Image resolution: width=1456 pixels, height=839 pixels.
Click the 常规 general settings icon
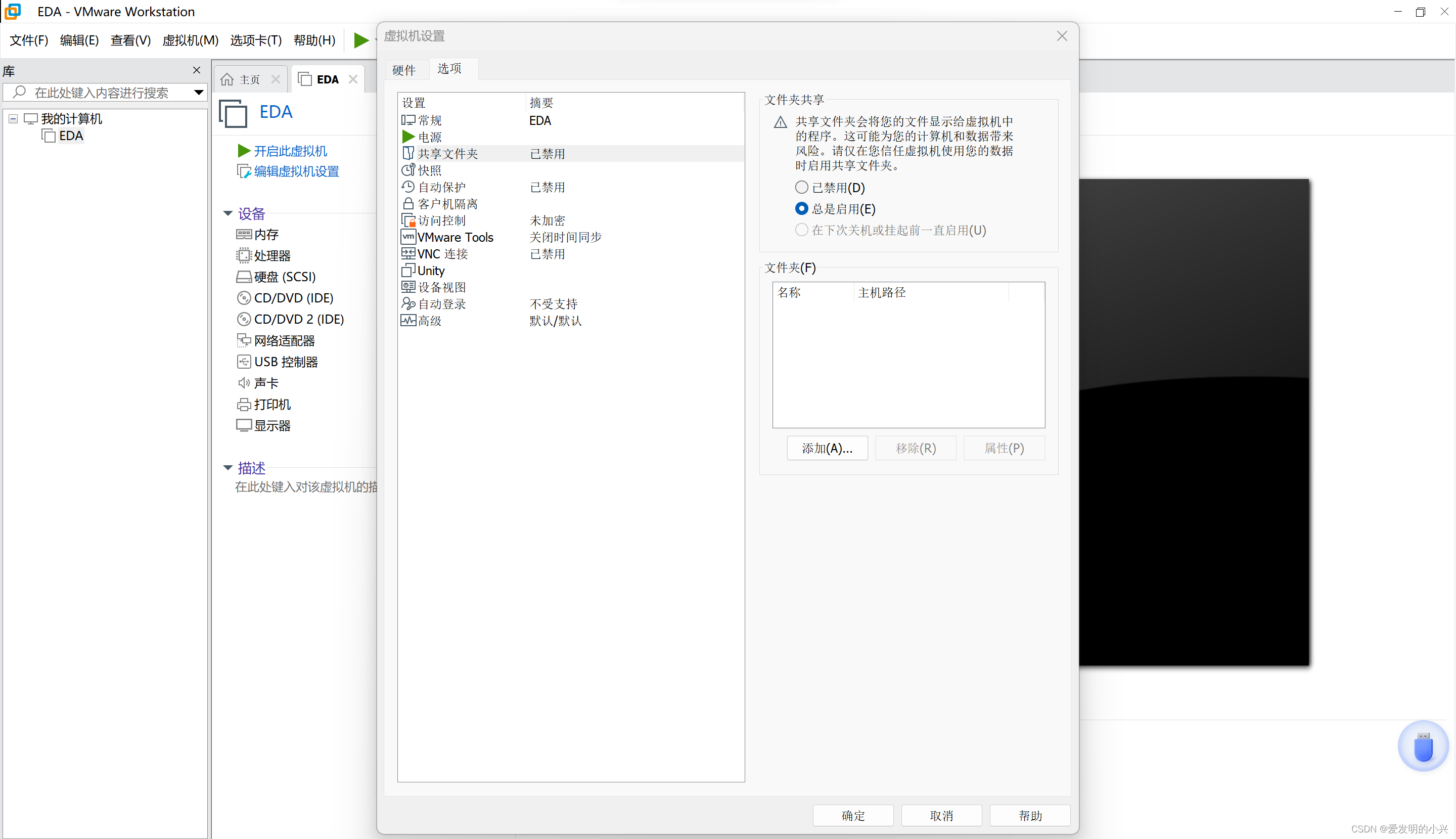[x=408, y=120]
